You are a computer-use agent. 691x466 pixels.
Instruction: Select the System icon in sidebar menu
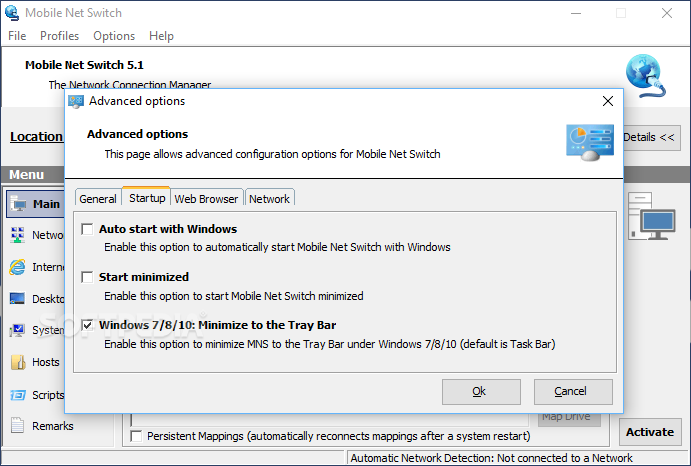coord(17,330)
